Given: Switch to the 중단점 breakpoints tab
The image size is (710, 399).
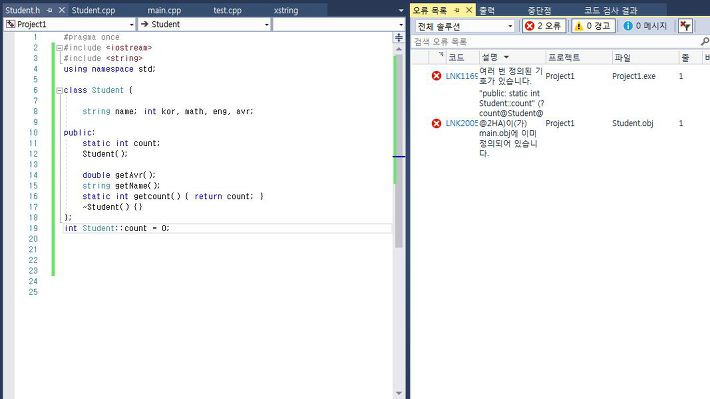Looking at the screenshot, I should point(539,10).
